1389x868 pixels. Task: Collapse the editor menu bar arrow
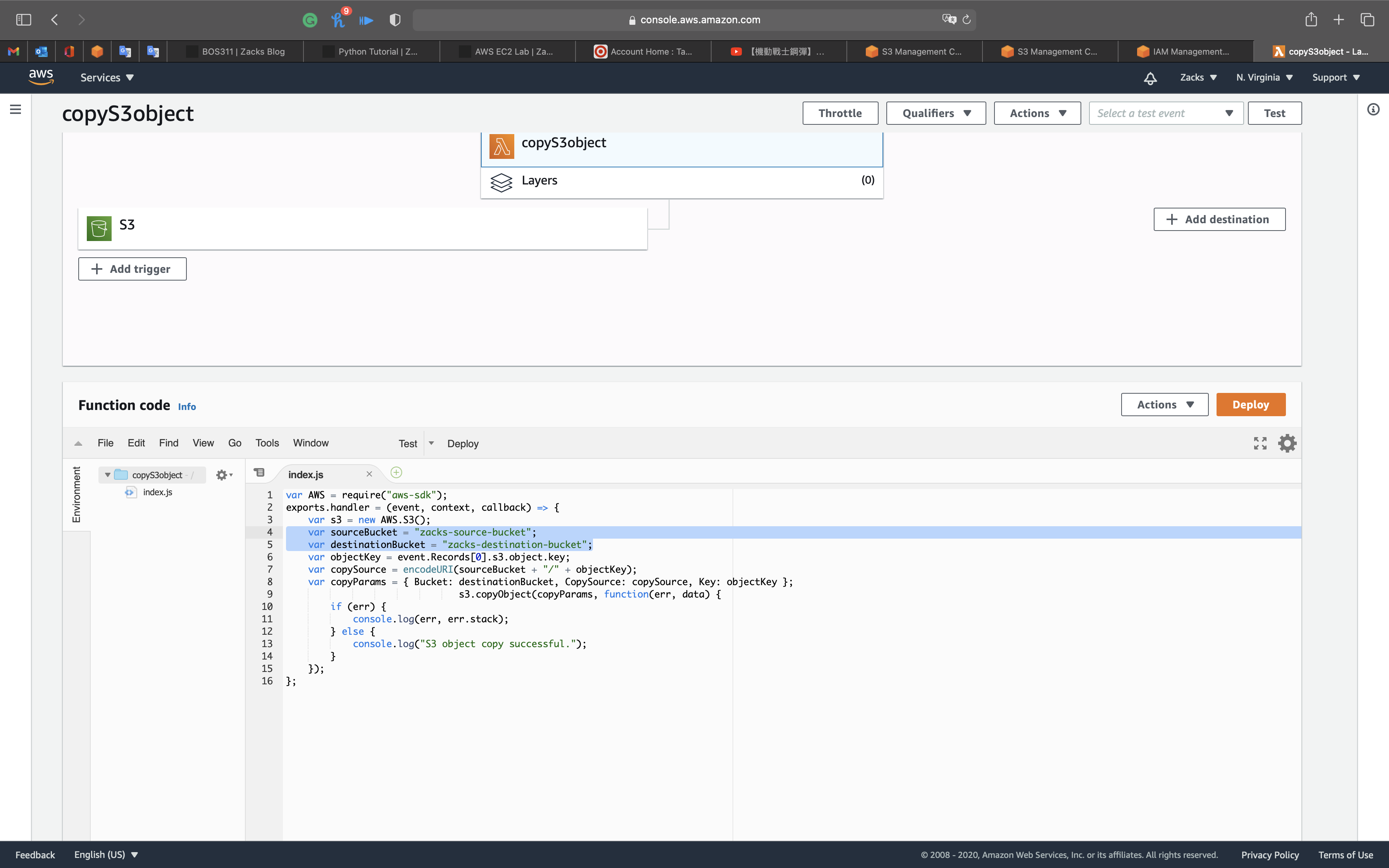coord(79,443)
